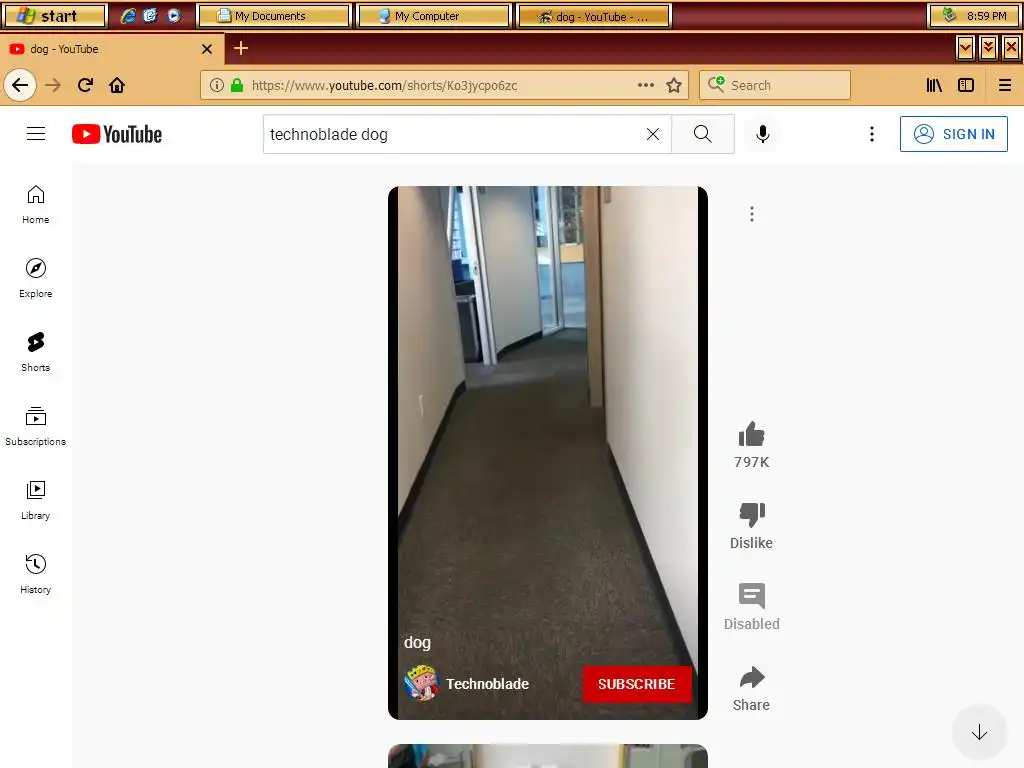Toggle the browser sidebar view
This screenshot has width=1024, height=768.
pyautogui.click(x=966, y=85)
